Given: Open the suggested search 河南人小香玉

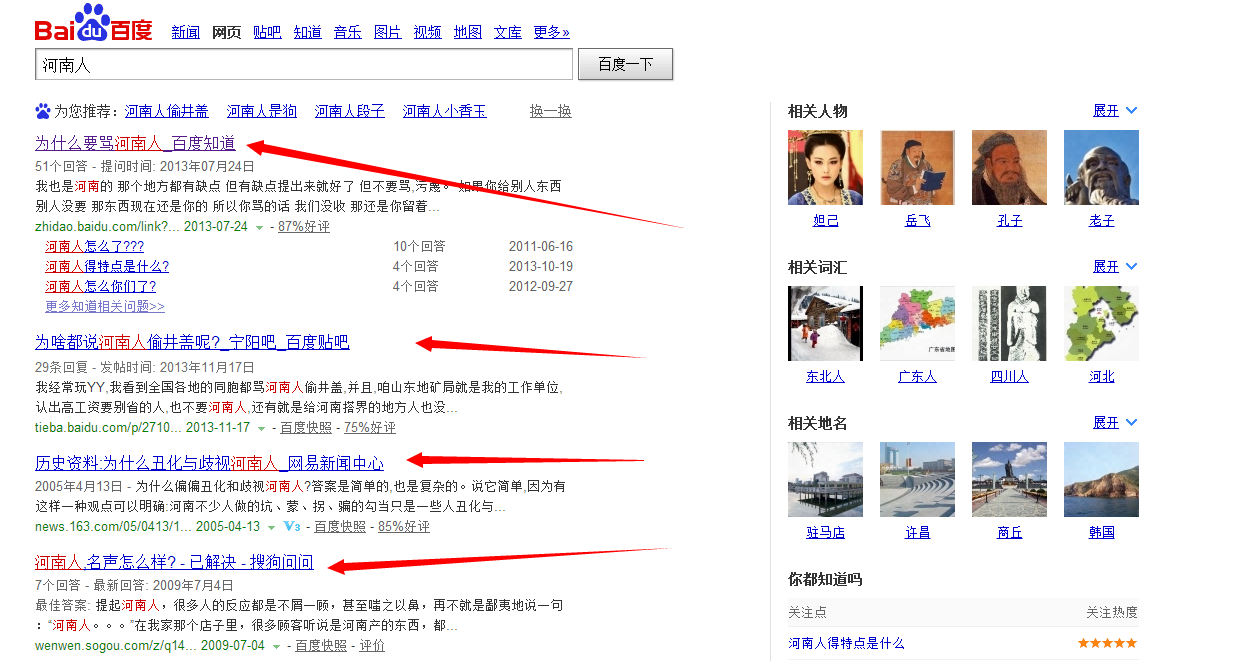Looking at the screenshot, I should coord(445,111).
